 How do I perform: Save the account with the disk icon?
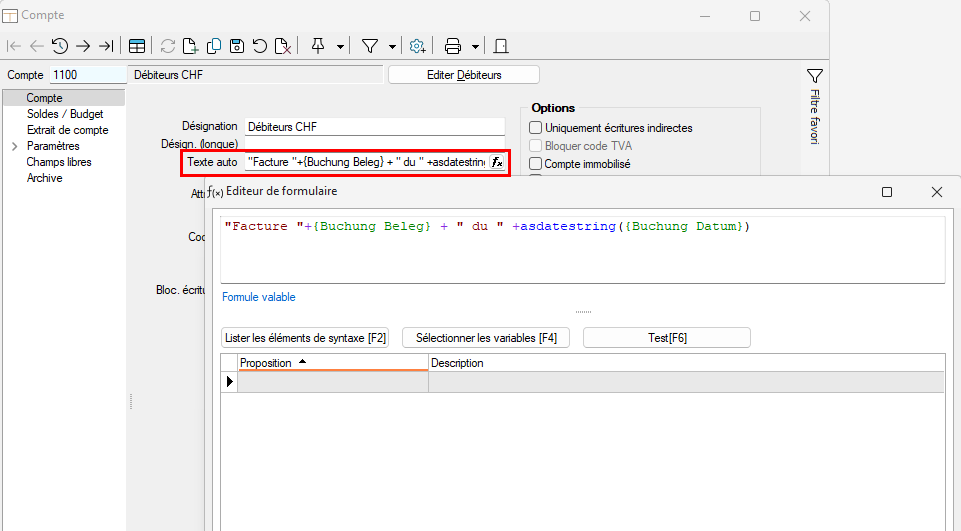click(237, 46)
